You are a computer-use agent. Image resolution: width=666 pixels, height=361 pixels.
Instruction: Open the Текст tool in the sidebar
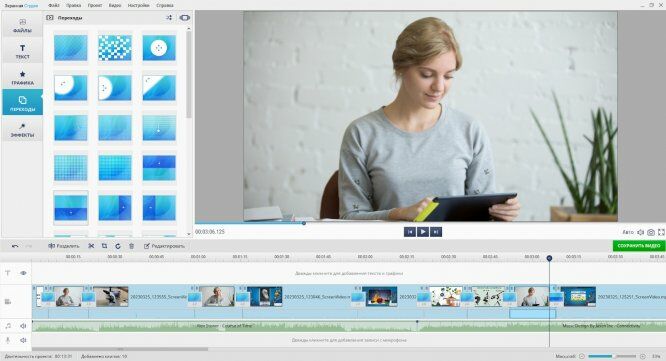coord(22,51)
